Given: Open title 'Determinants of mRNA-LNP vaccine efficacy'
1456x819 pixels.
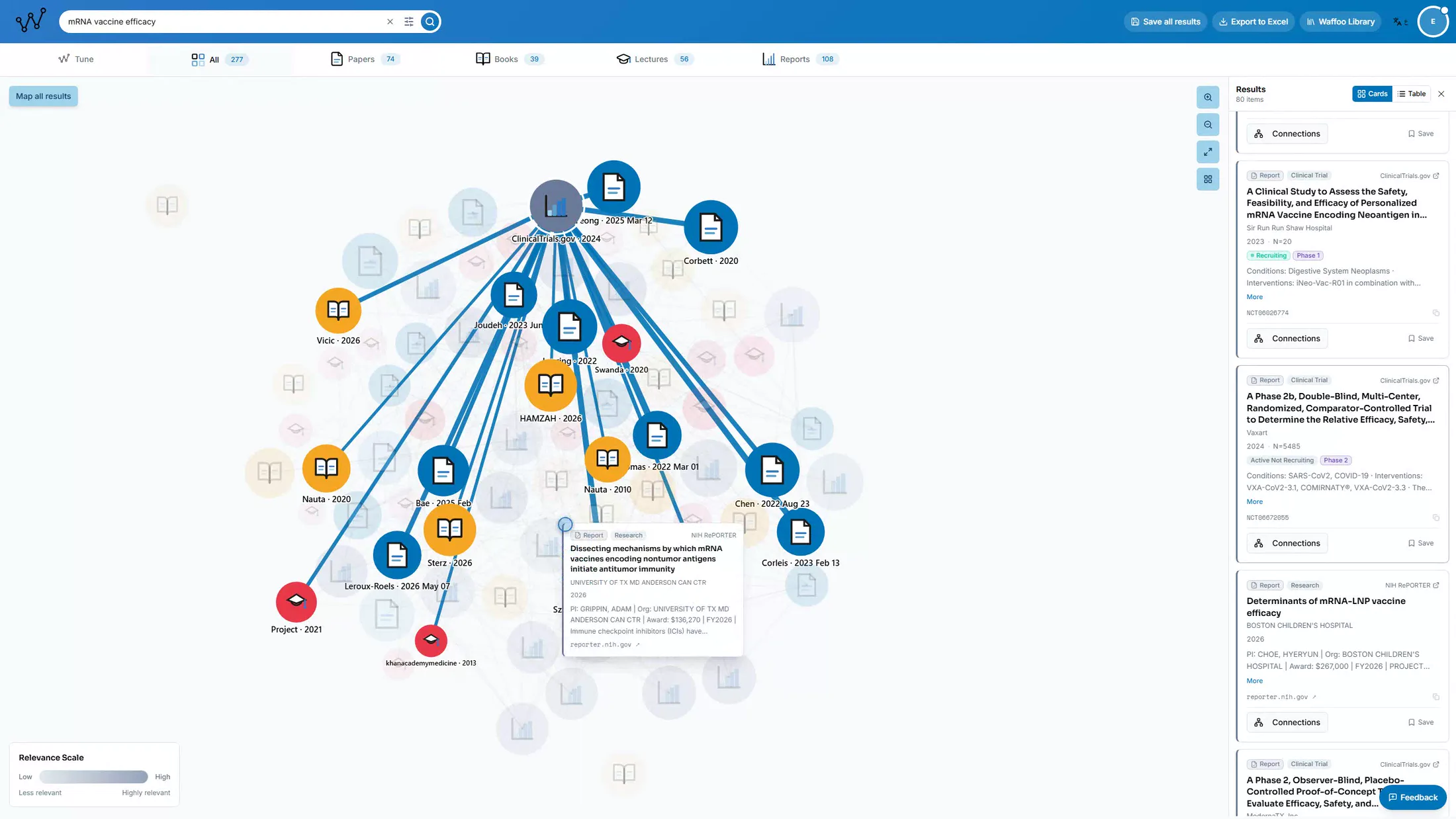Looking at the screenshot, I should pyautogui.click(x=1326, y=607).
